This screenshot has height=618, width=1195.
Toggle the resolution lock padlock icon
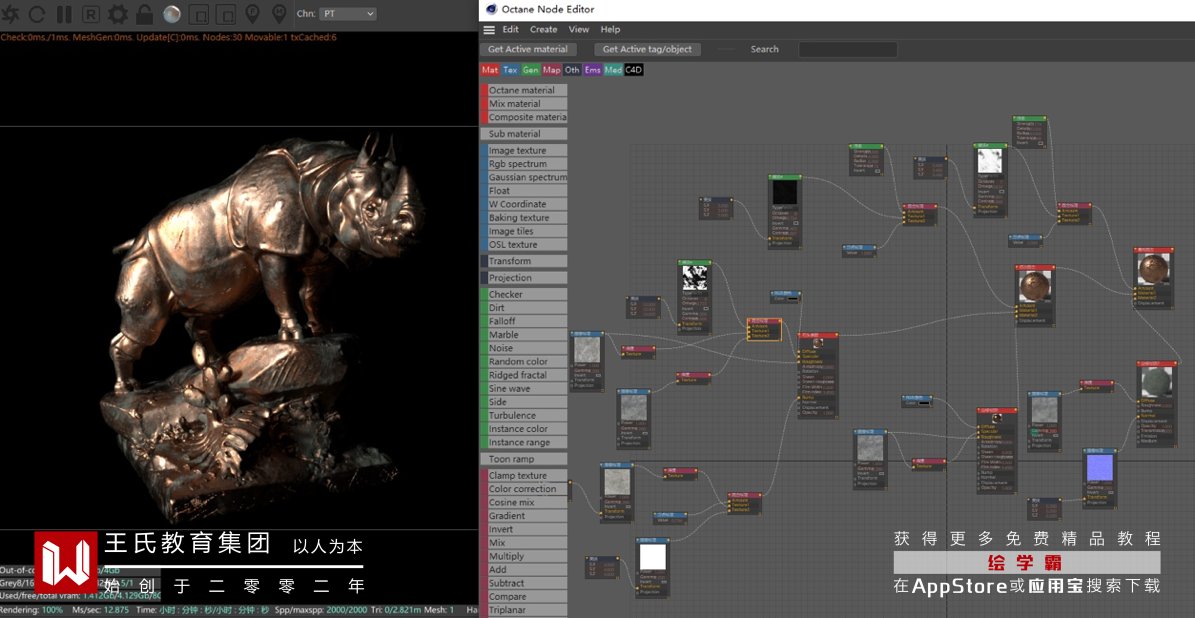click(144, 14)
